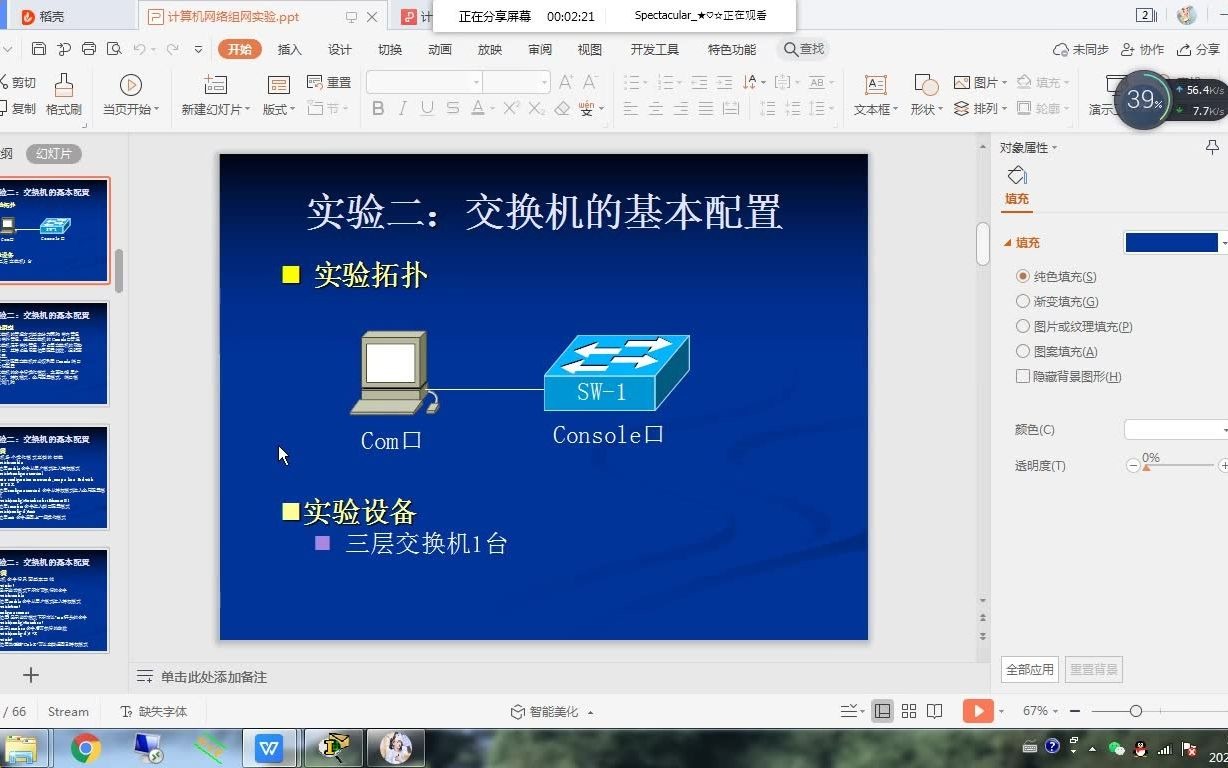
Task: Click the 全部应用 button
Action: (1029, 669)
